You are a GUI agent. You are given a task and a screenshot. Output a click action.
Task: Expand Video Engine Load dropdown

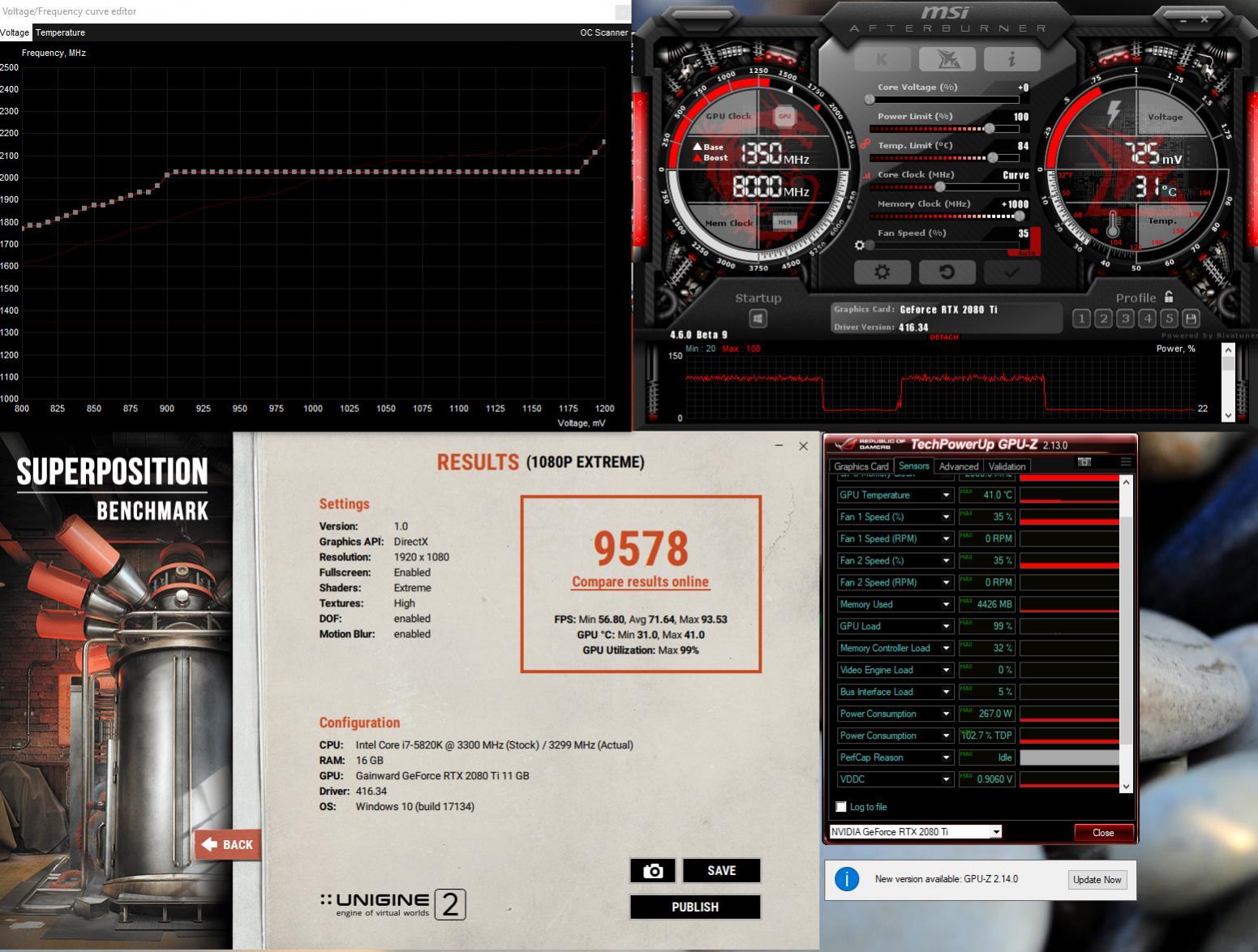point(946,671)
